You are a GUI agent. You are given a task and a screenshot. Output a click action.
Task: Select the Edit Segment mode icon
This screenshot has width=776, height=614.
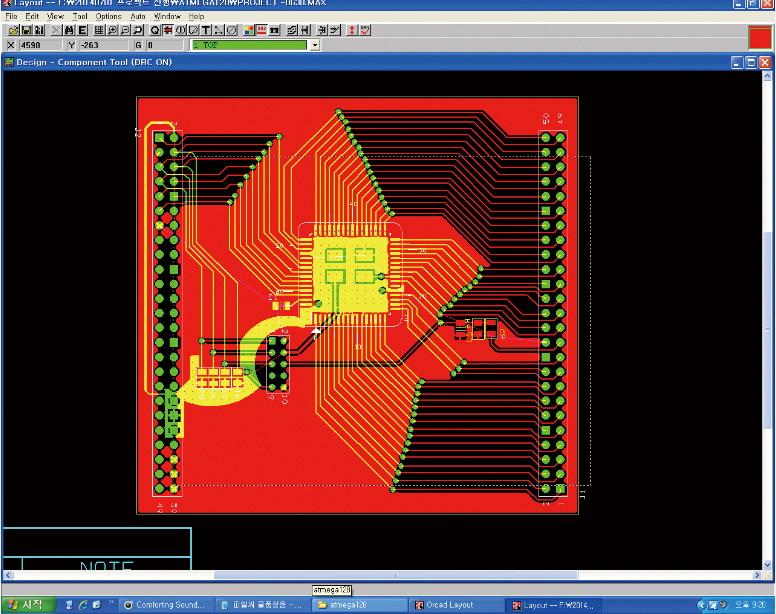322,30
